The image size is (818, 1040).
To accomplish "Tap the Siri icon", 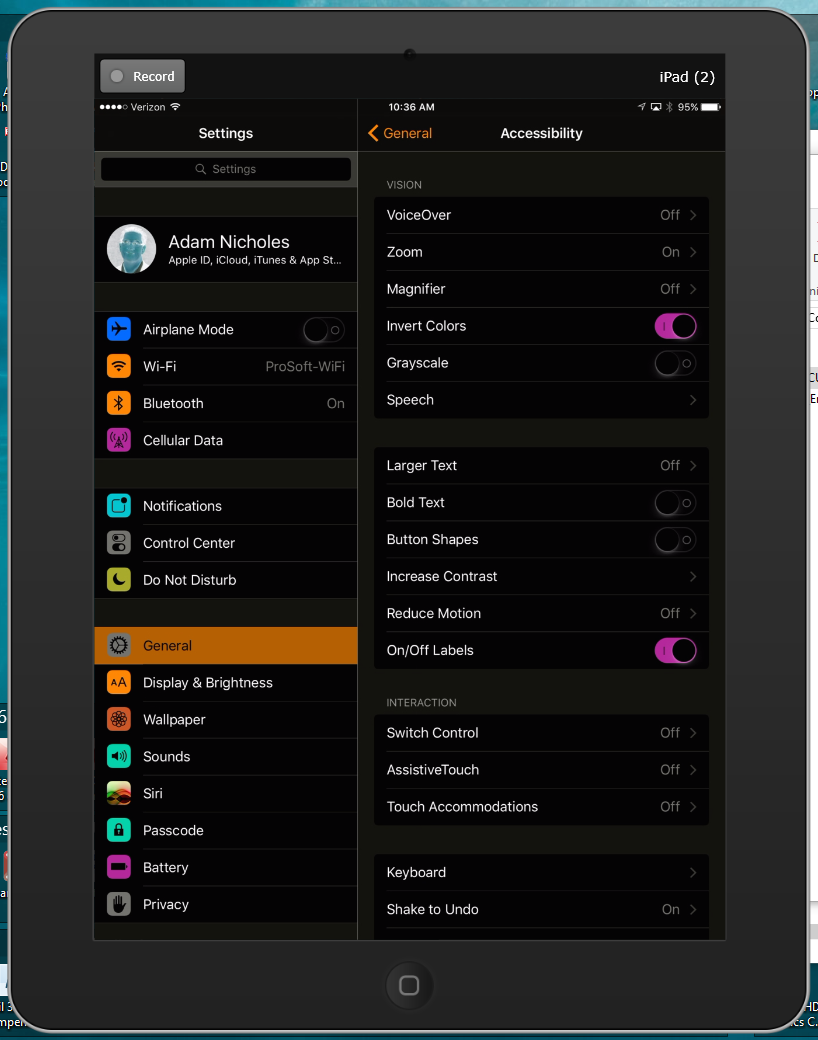I will tap(119, 793).
